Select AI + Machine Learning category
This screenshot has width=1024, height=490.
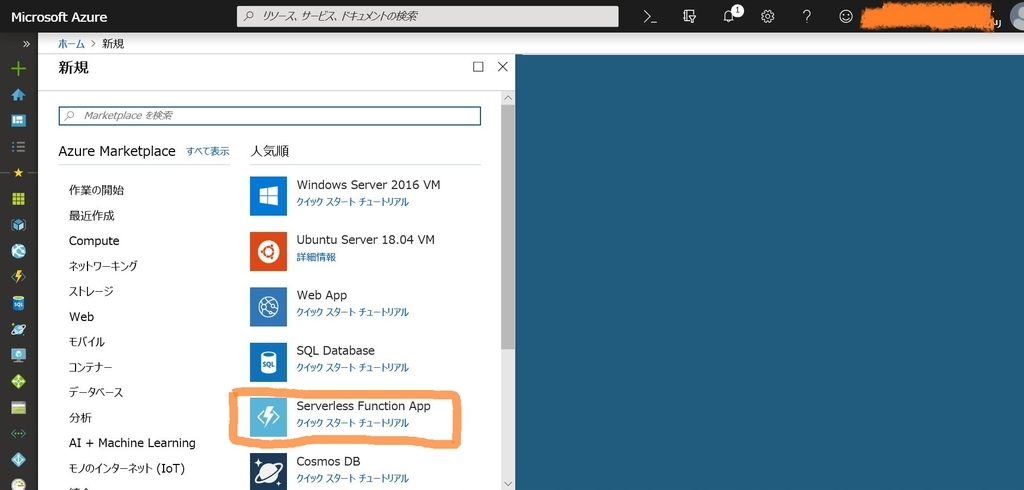pyautogui.click(x=133, y=443)
